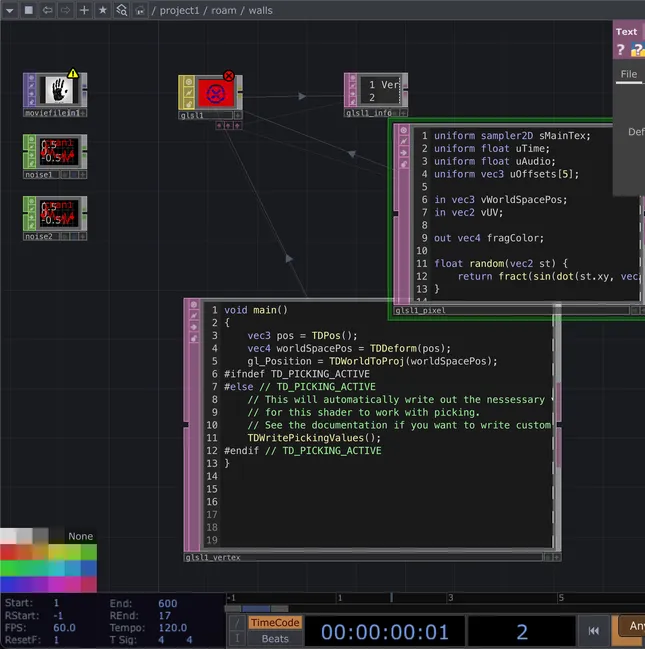The height and width of the screenshot is (649, 645).
Task: Open the Python help icon
Action: 638,50
